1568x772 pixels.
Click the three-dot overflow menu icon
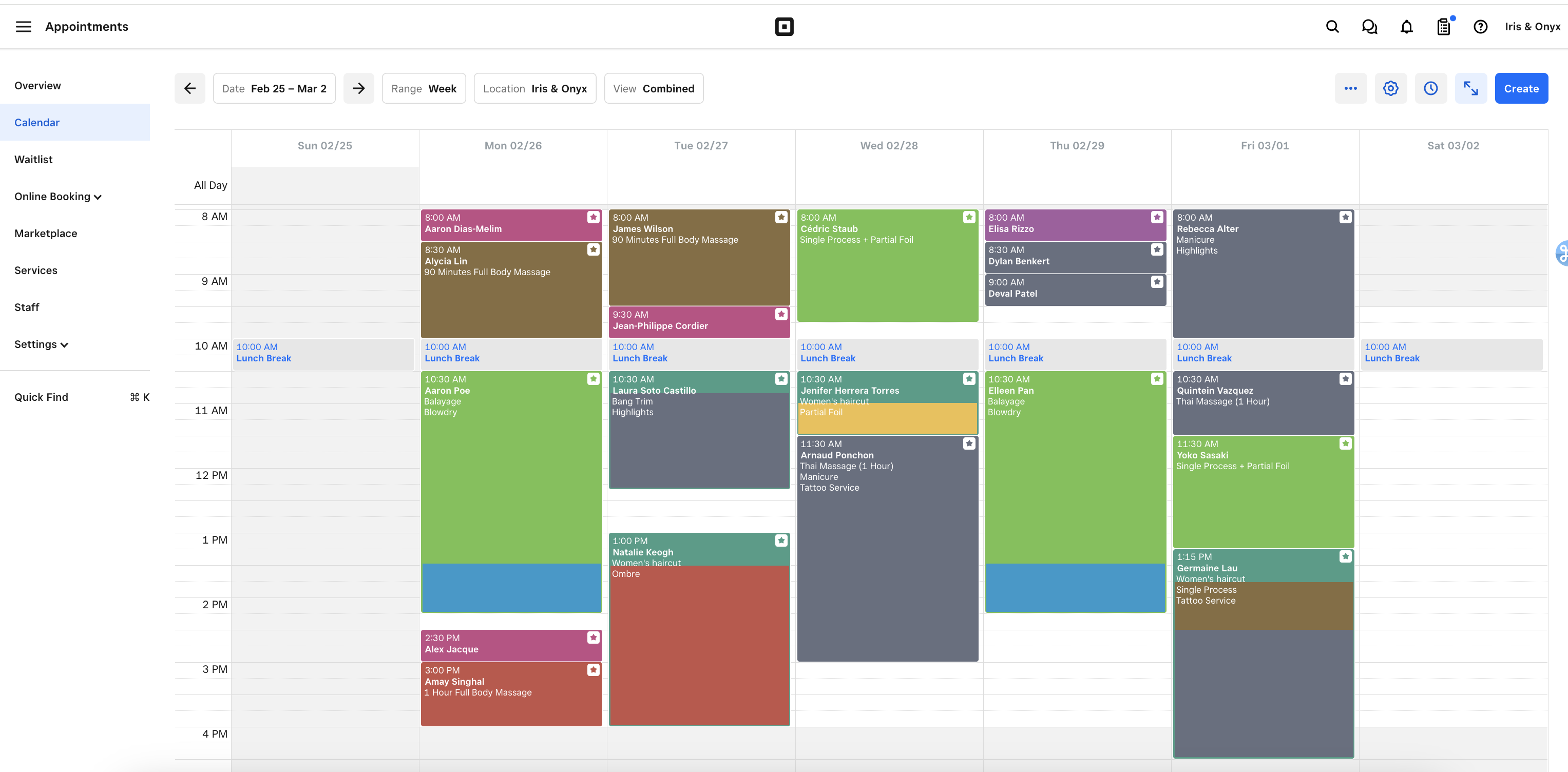pos(1351,88)
